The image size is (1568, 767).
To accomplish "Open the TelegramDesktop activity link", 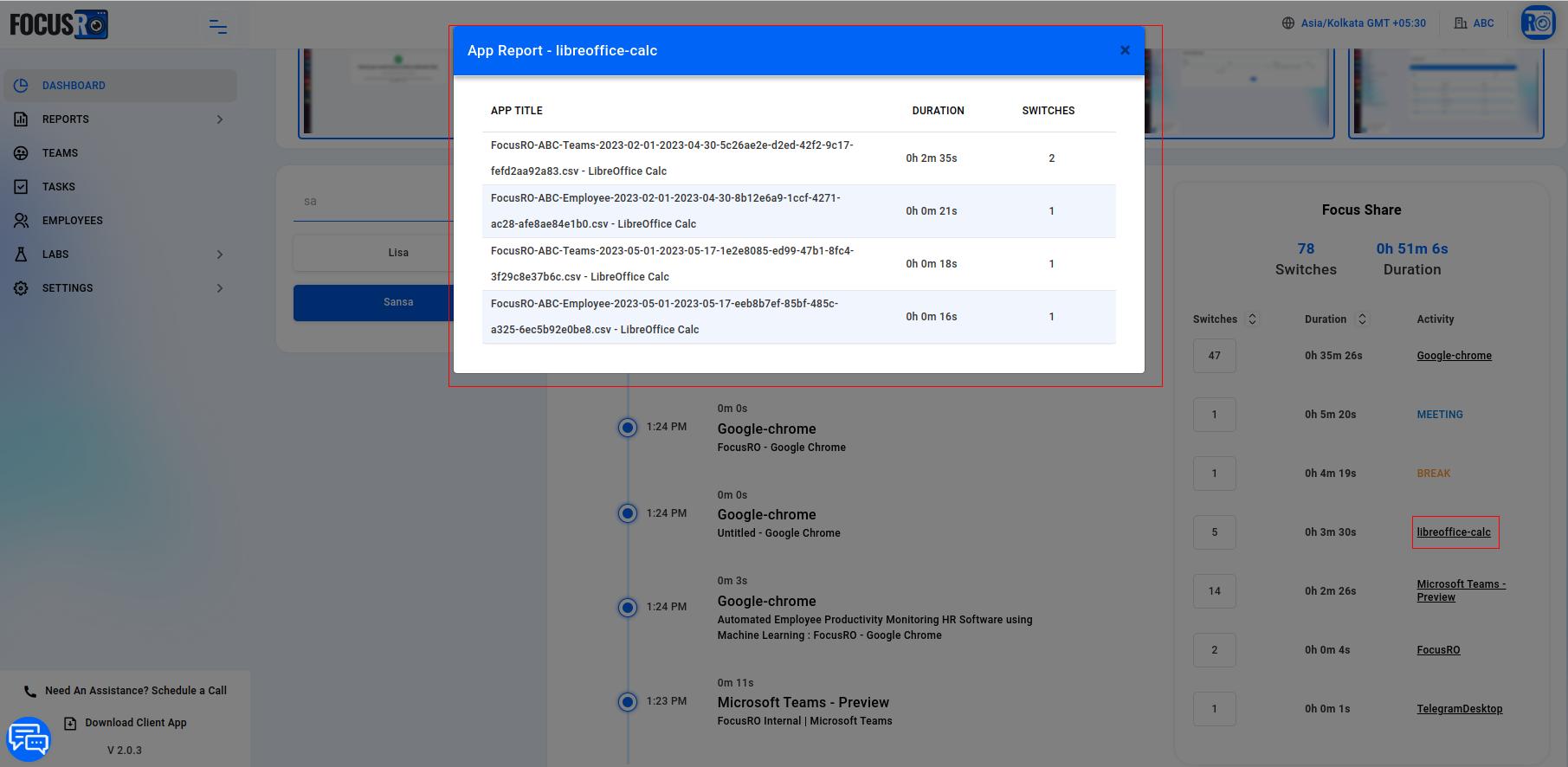I will coord(1459,709).
